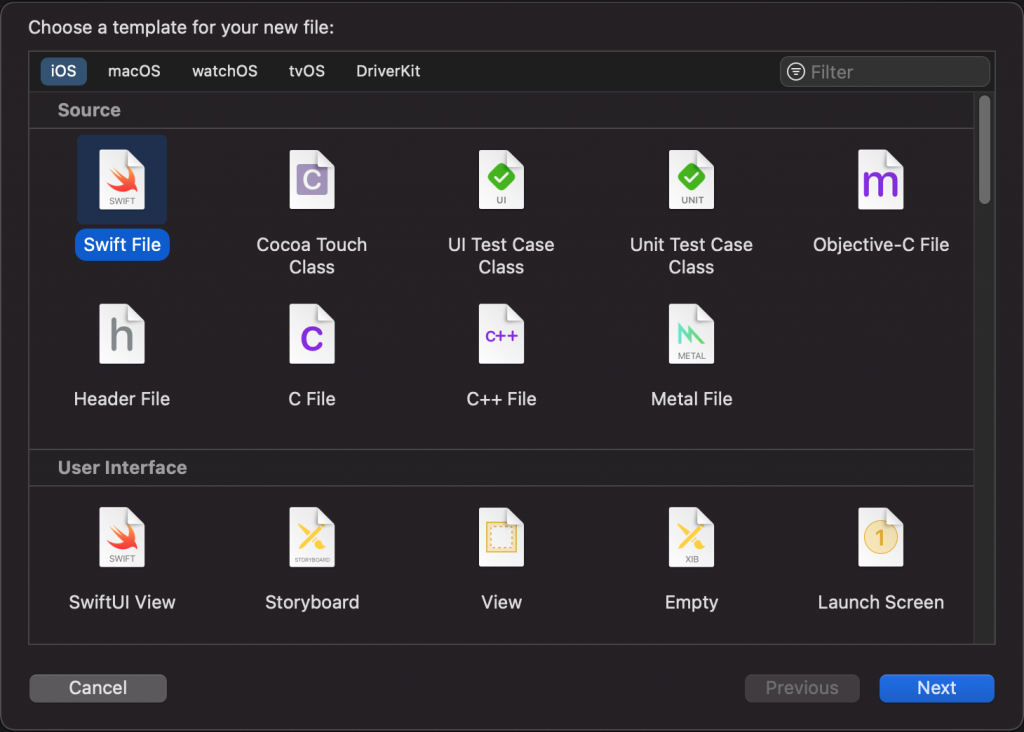Open the watchOS platform tab
The height and width of the screenshot is (732, 1024).
coord(225,71)
